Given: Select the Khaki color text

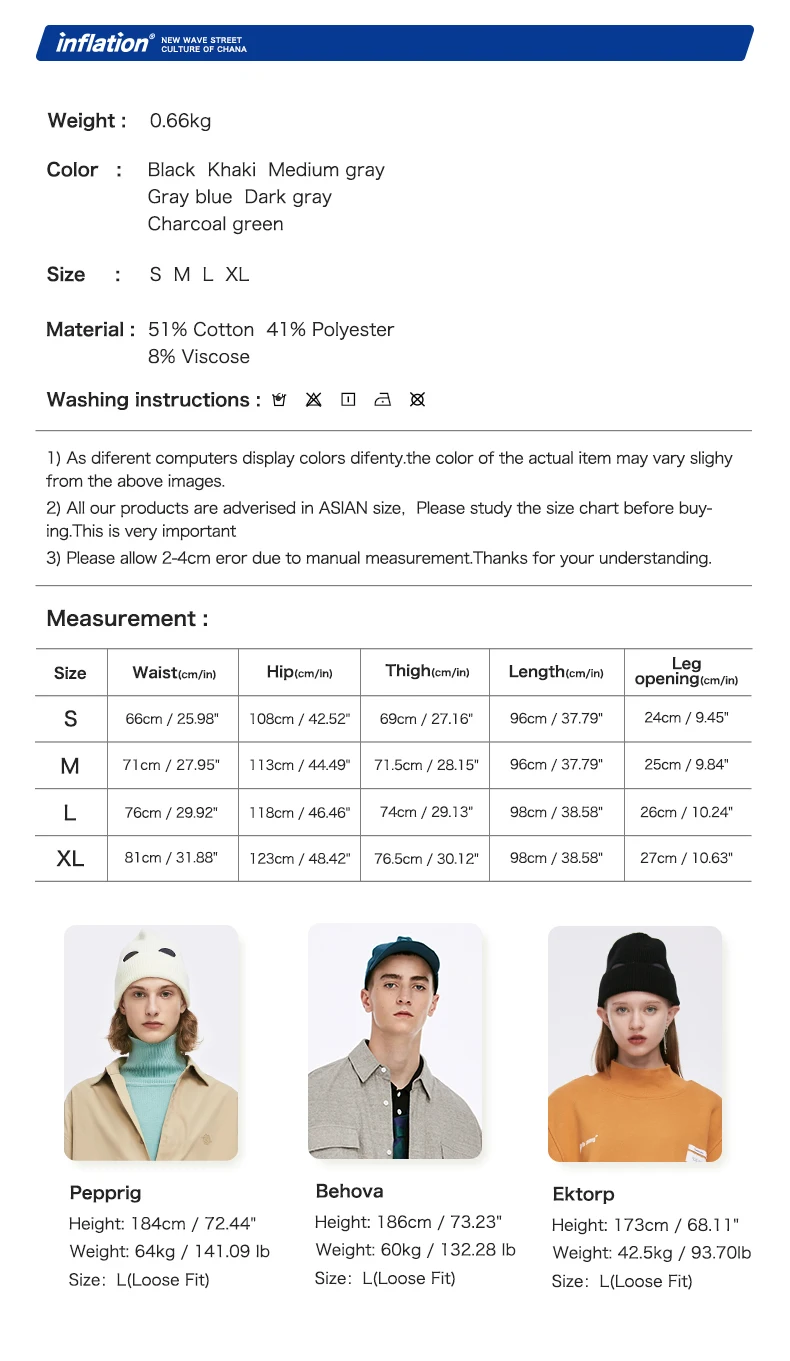Looking at the screenshot, I should pyautogui.click(x=232, y=170).
